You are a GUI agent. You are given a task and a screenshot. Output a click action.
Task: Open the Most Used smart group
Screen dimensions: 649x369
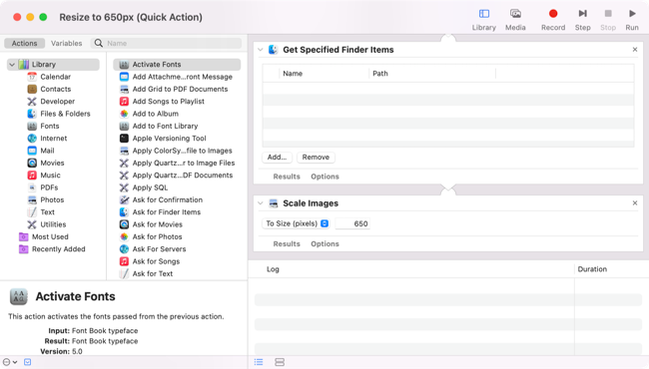pyautogui.click(x=50, y=237)
